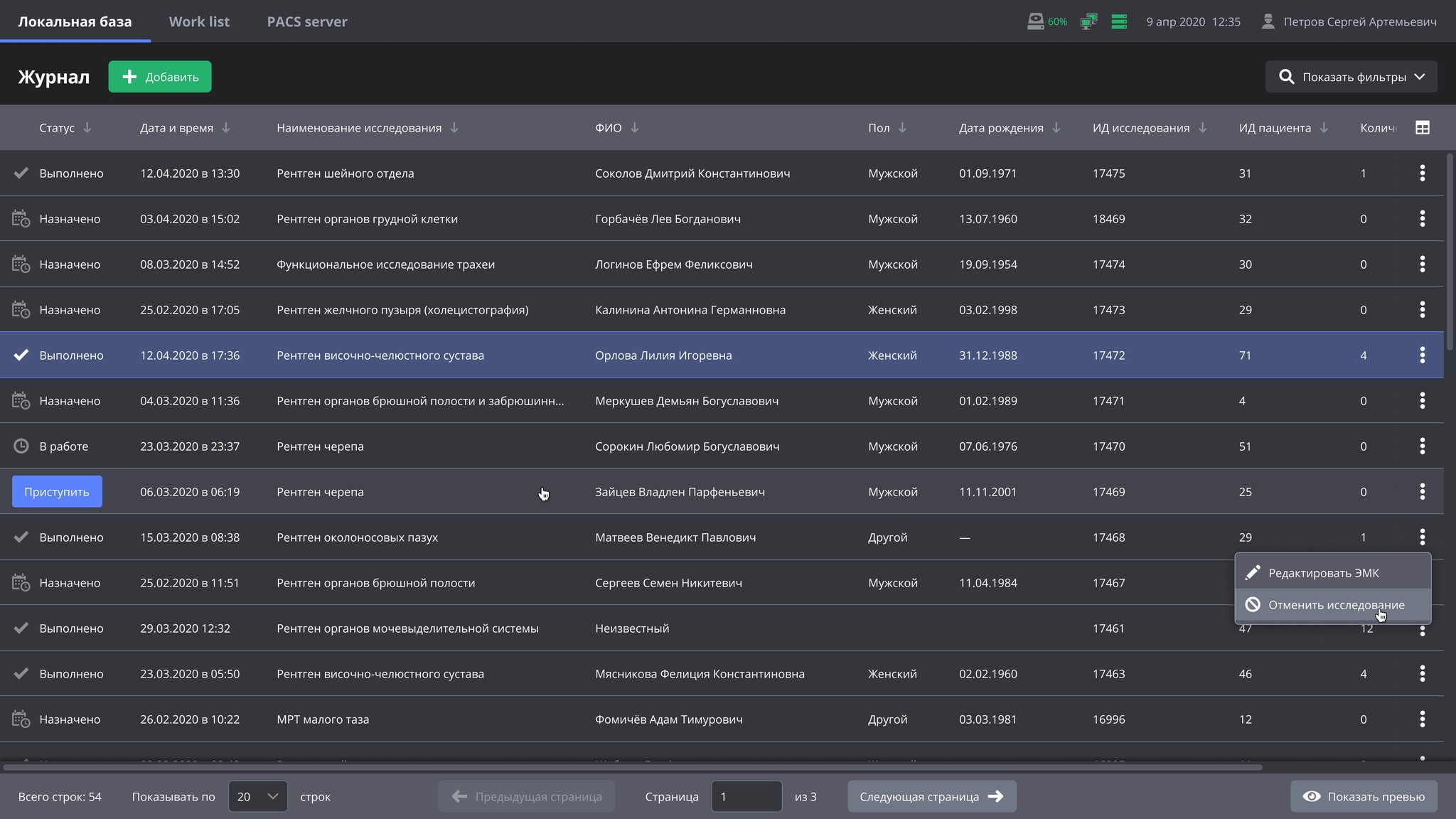Screen dimensions: 1456x819
Task: Open the kebab menu for Фомичёв Адам Тимурович
Action: tap(1422, 719)
